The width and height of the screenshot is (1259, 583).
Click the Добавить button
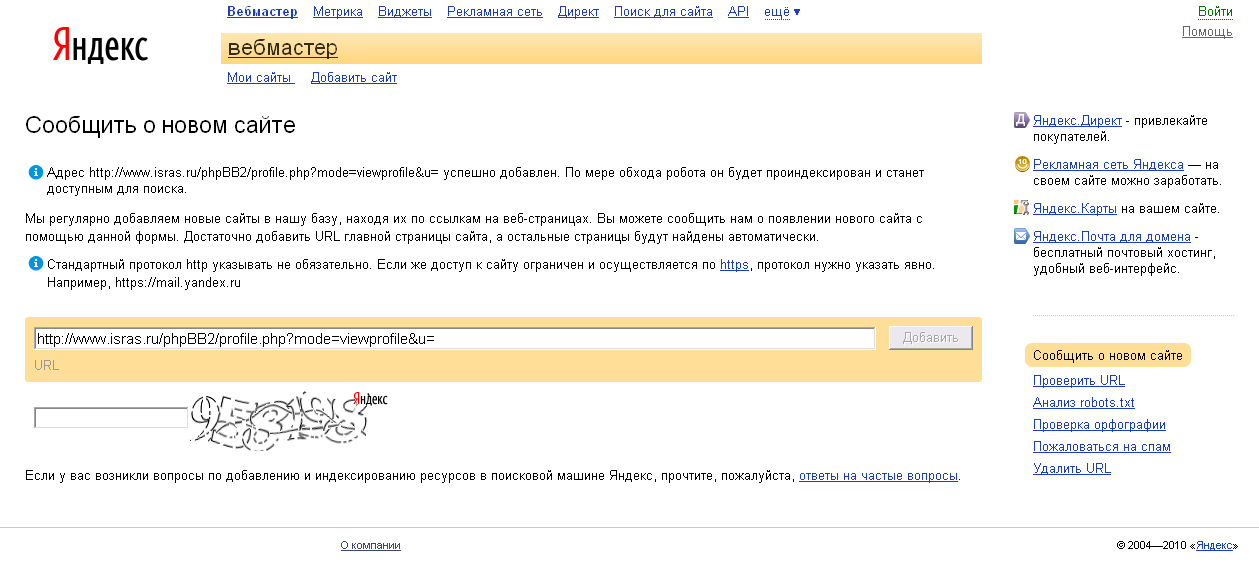(x=930, y=338)
